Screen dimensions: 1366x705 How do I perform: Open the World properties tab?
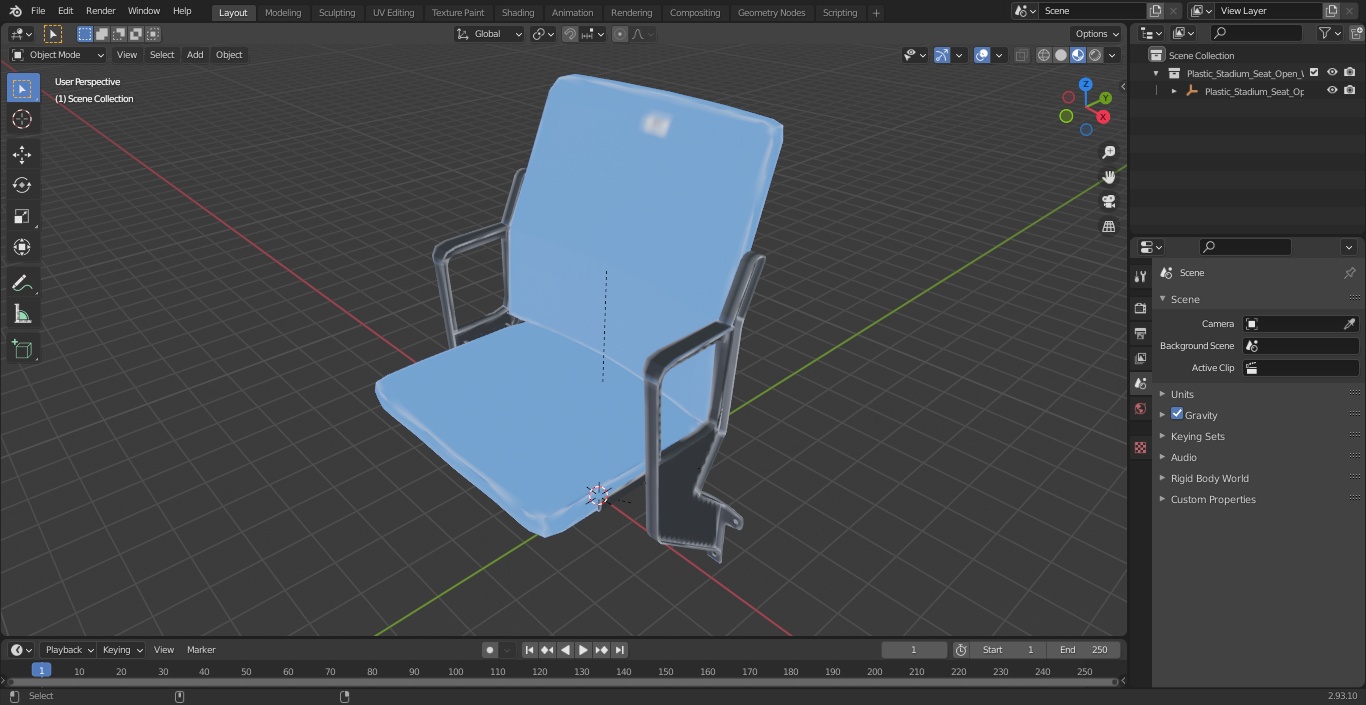1140,408
